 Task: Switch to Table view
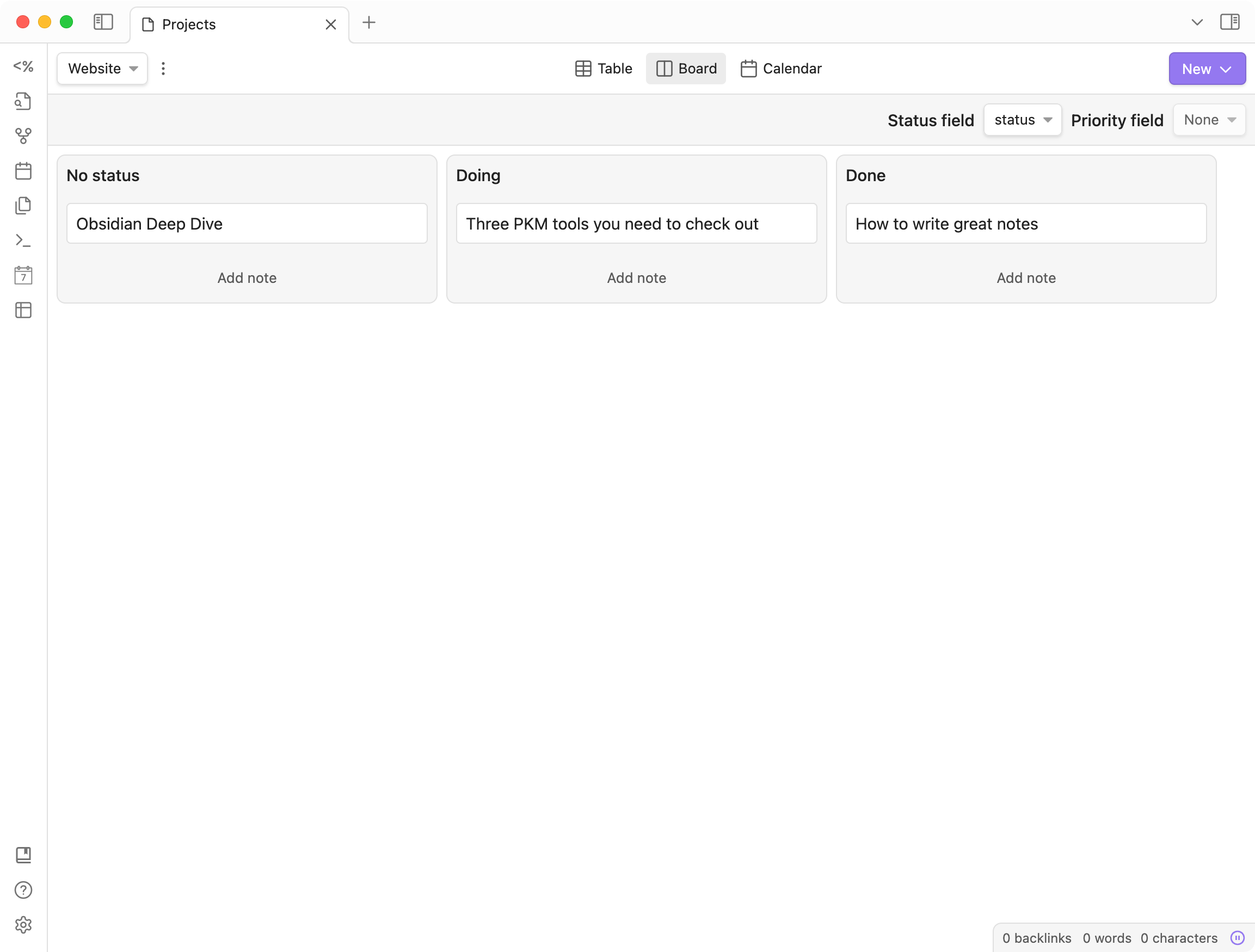[603, 69]
